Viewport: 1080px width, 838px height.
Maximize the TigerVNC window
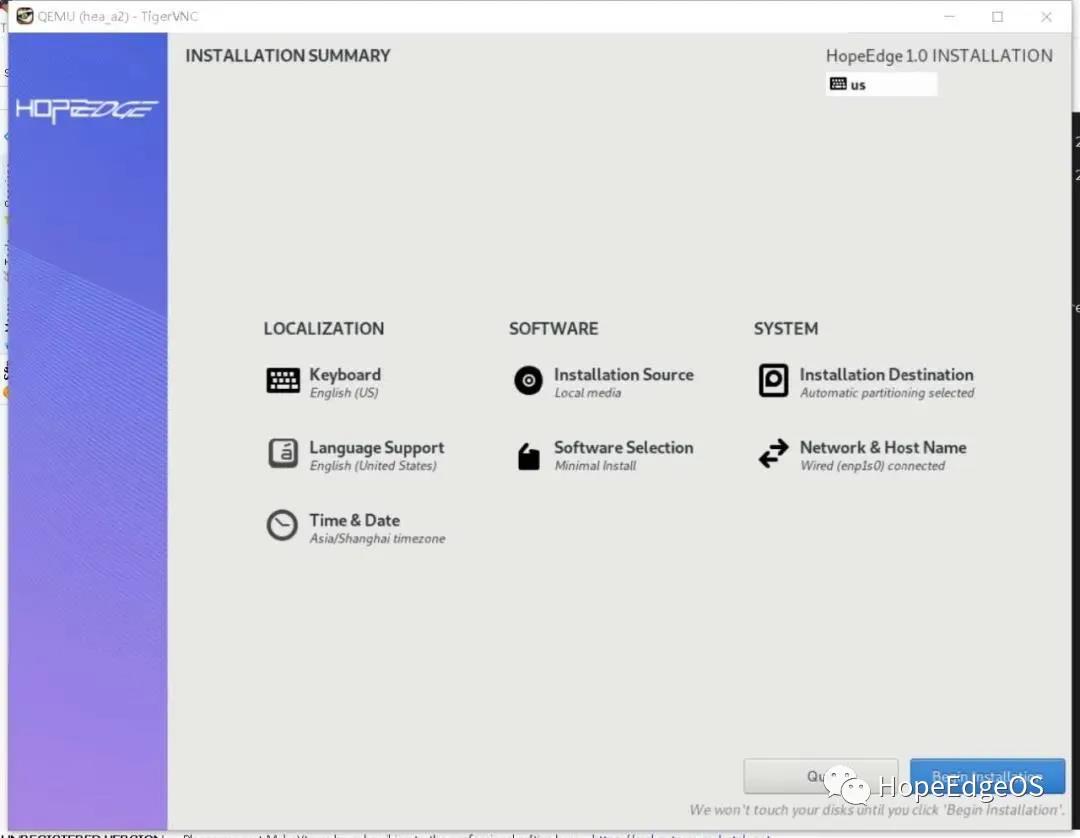997,17
